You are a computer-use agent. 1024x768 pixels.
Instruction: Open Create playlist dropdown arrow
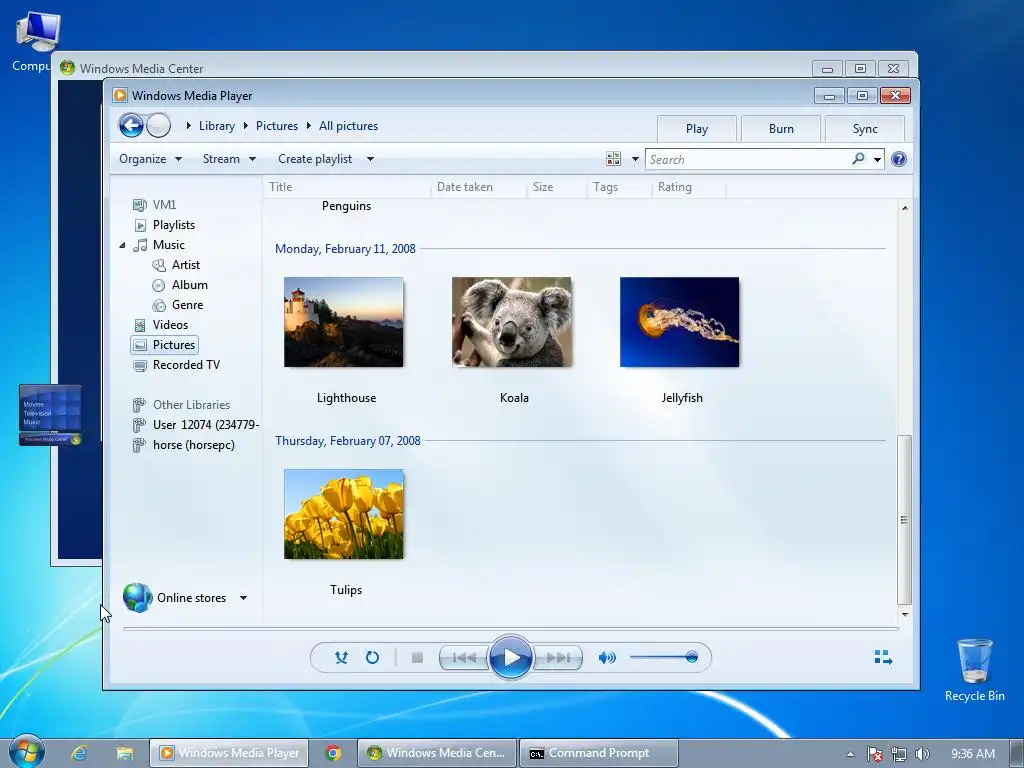(370, 159)
